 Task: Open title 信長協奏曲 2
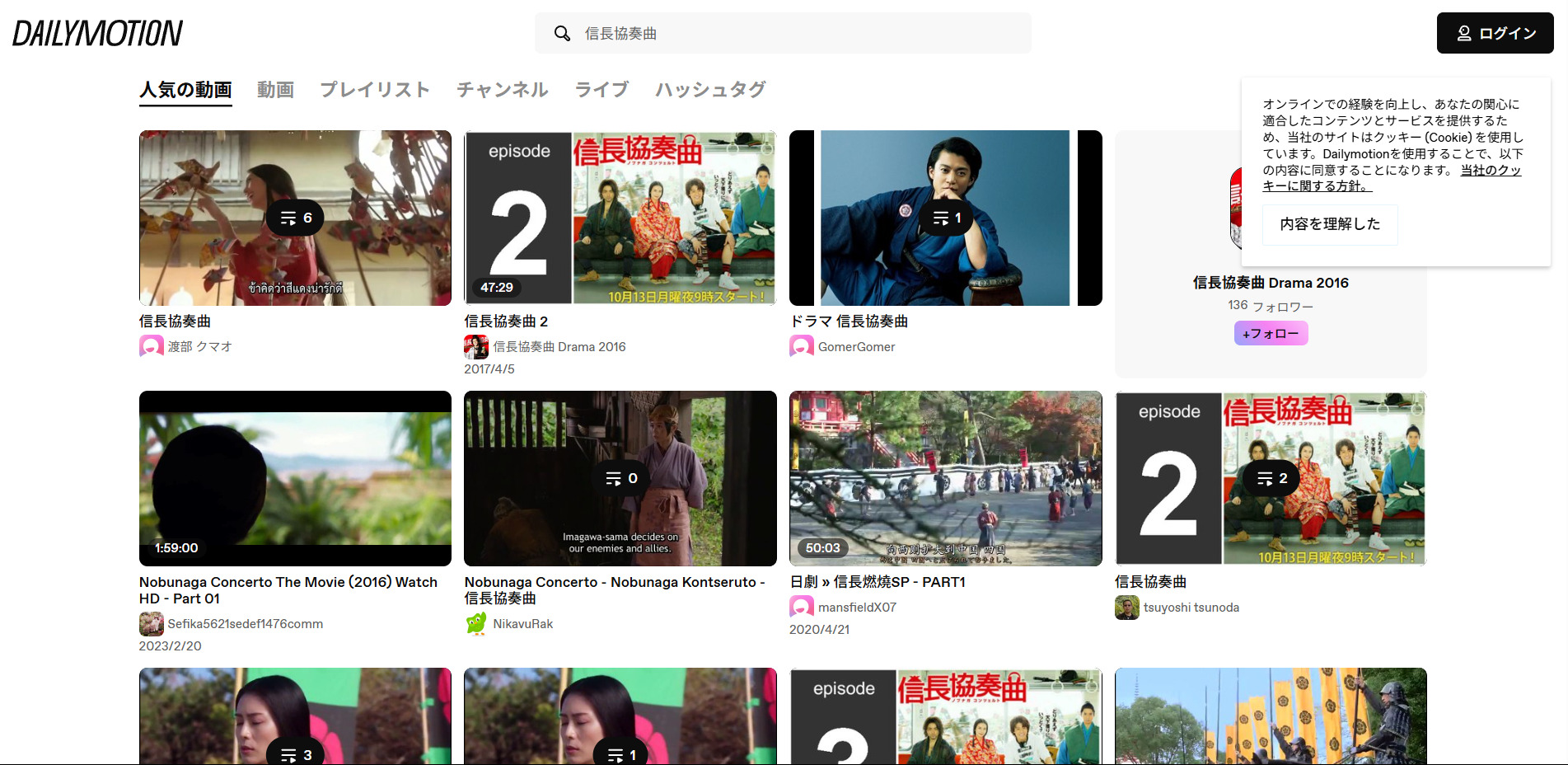506,321
